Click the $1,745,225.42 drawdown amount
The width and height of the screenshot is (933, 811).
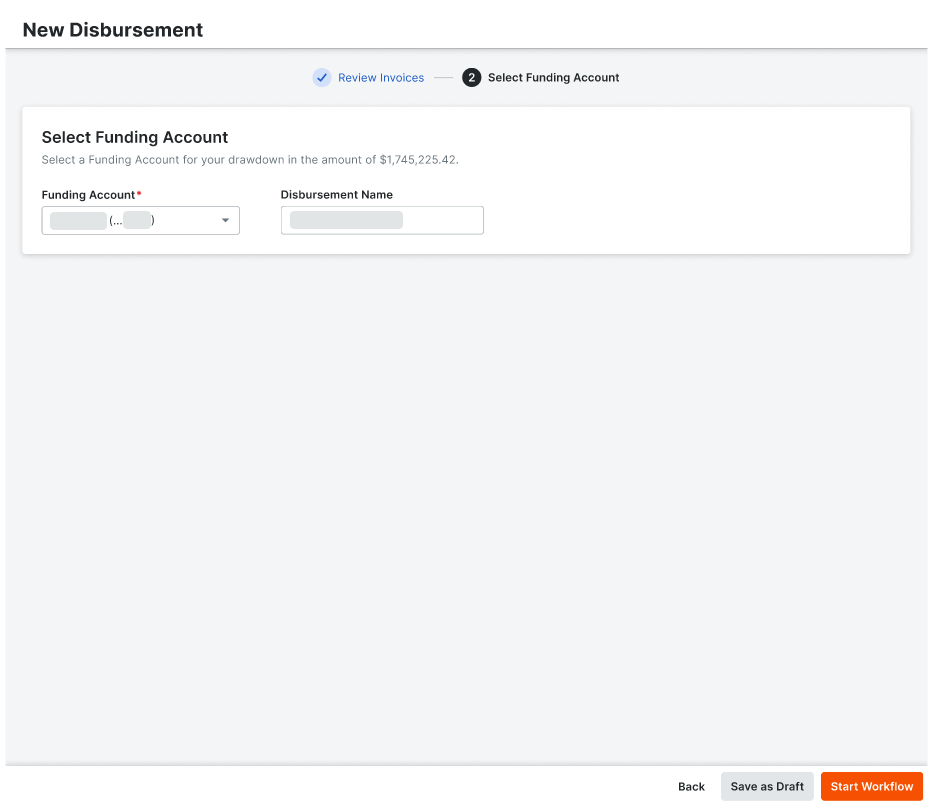[x=419, y=160]
